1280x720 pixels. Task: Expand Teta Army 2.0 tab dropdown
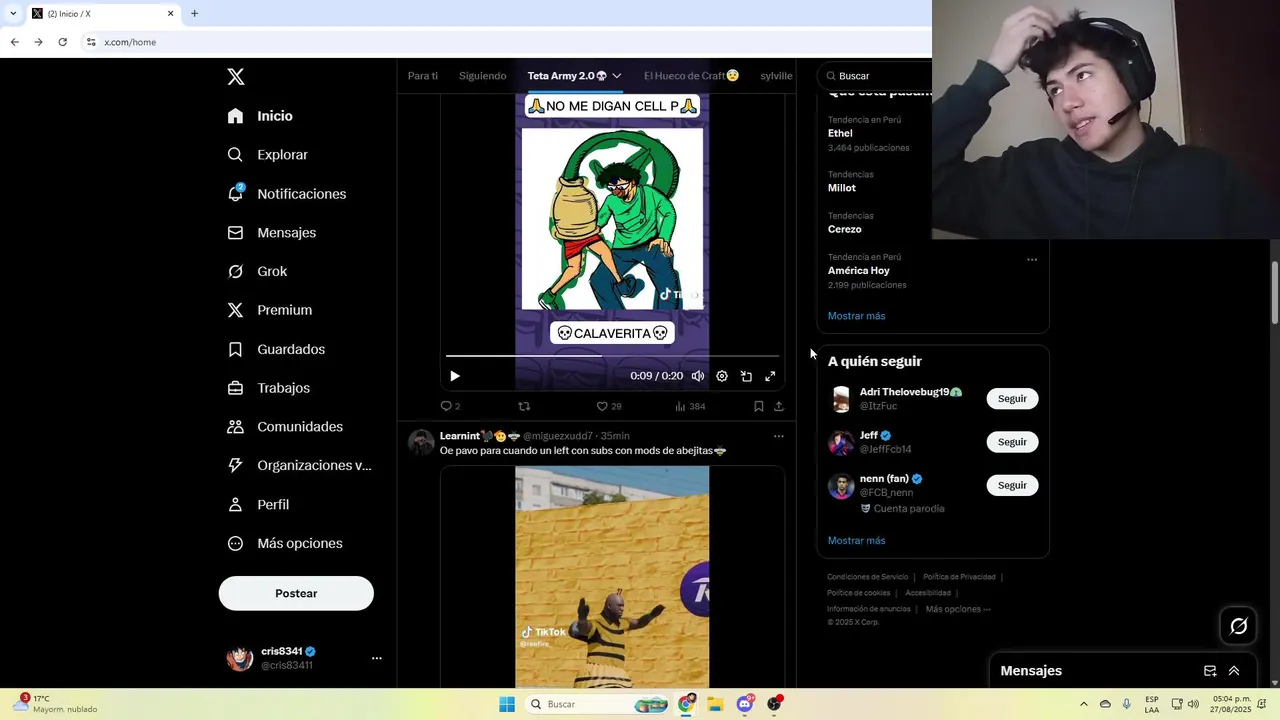pos(616,76)
